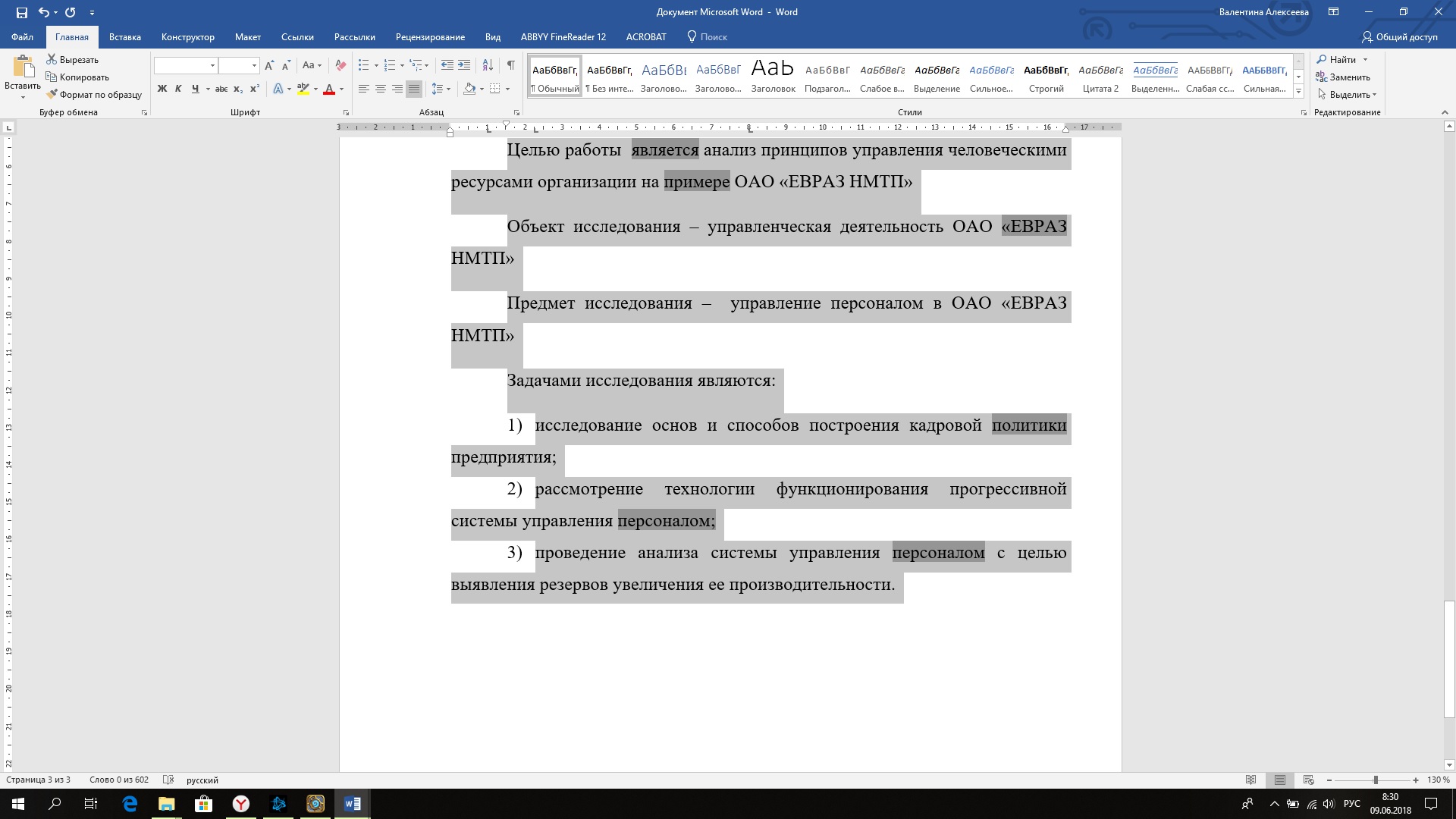Sort text with the А-Я sort icon
This screenshot has width=1456, height=819.
tap(488, 65)
